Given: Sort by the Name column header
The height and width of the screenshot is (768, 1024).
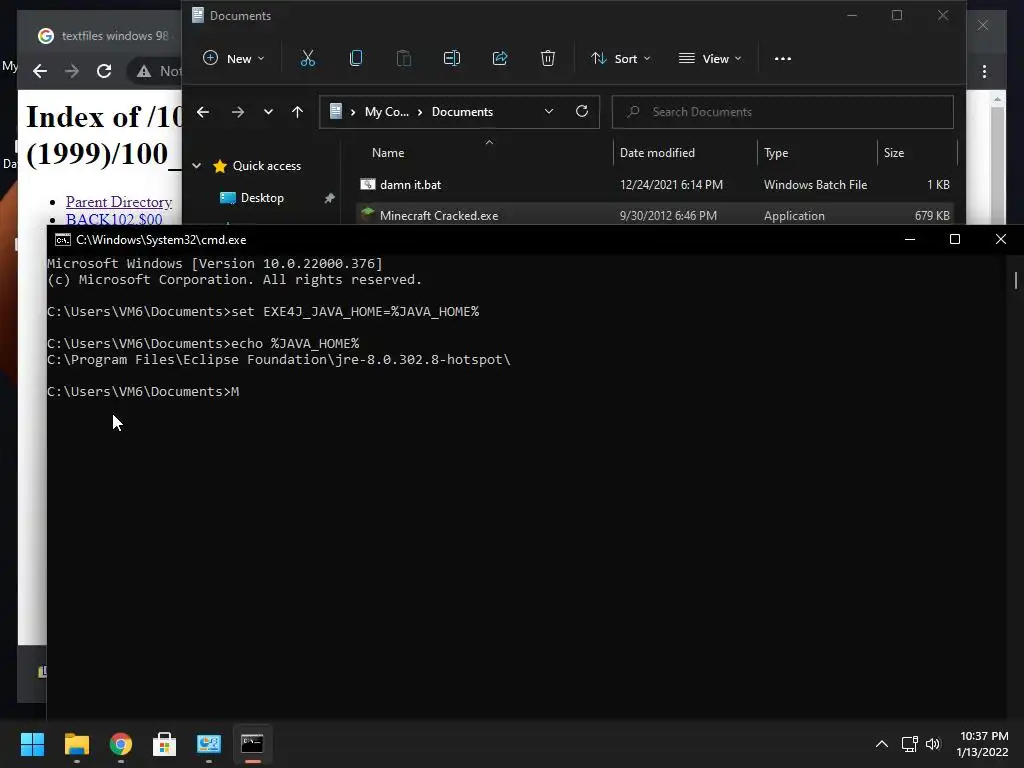Looking at the screenshot, I should (388, 153).
